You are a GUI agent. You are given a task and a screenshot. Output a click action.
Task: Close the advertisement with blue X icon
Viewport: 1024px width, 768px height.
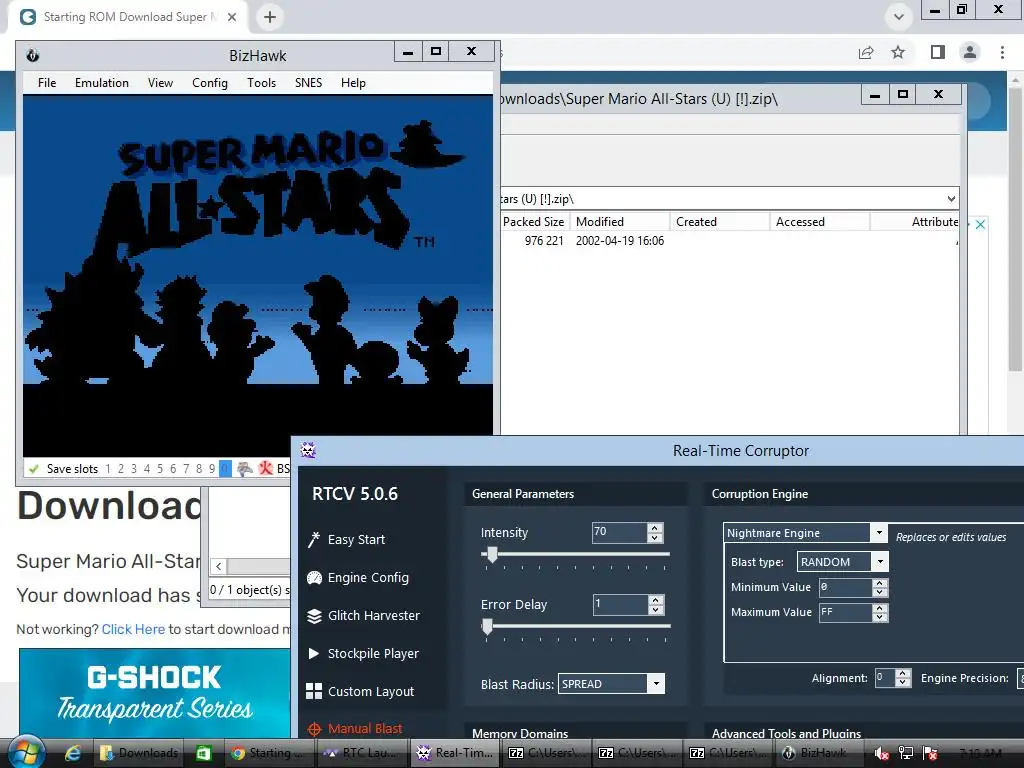980,224
